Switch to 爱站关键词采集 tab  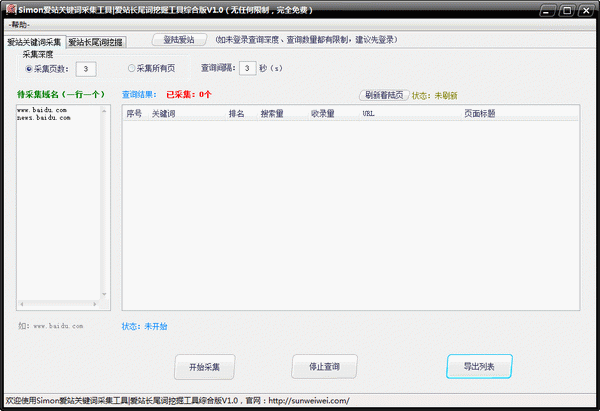tap(34, 43)
